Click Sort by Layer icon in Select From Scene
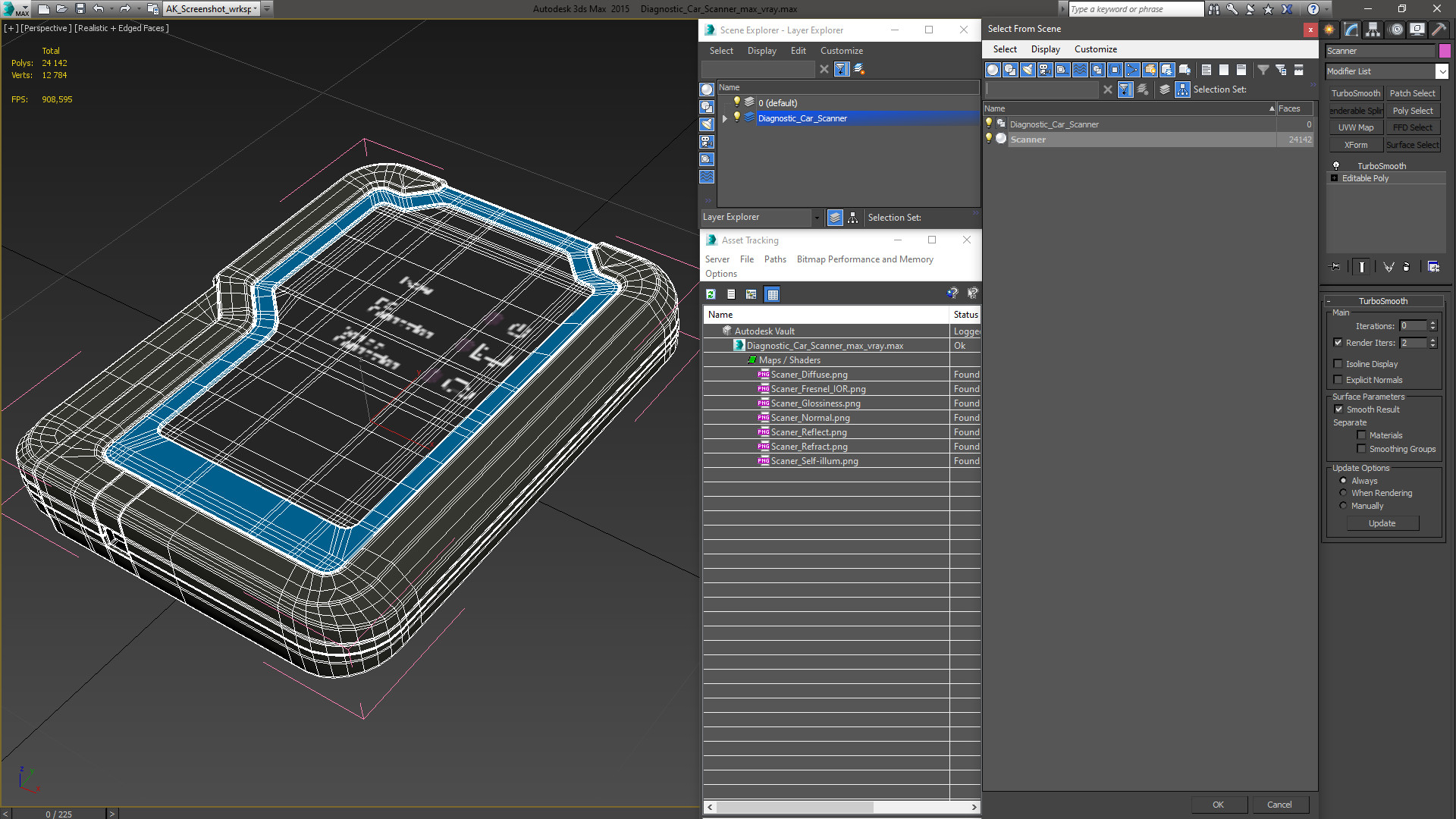This screenshot has height=819, width=1456. coord(1165,89)
